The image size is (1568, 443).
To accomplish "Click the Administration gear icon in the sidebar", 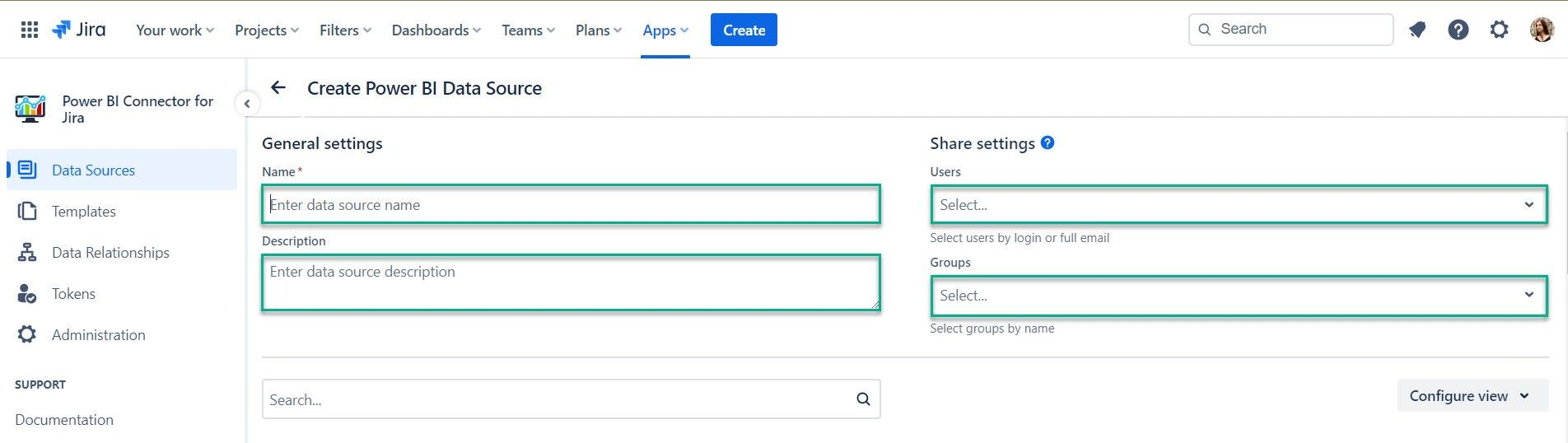I will (27, 334).
